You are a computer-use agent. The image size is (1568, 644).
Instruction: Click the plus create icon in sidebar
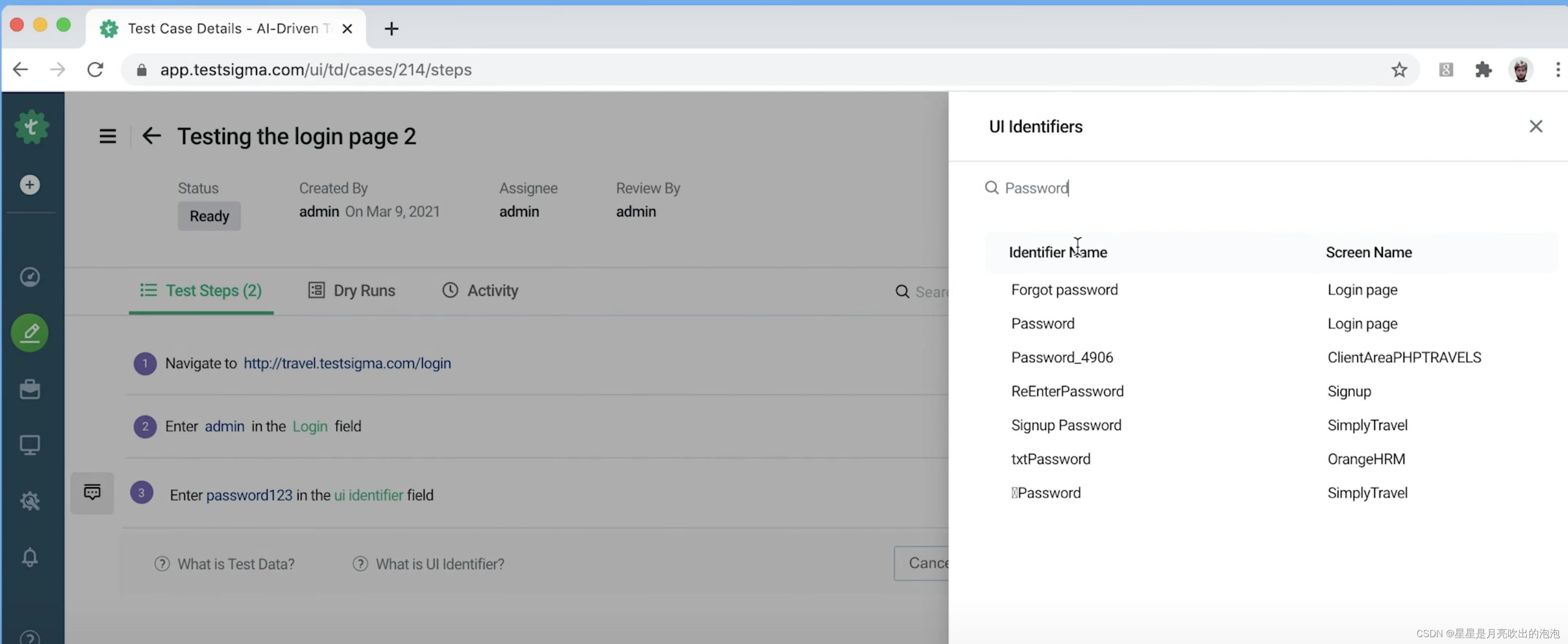[30, 184]
